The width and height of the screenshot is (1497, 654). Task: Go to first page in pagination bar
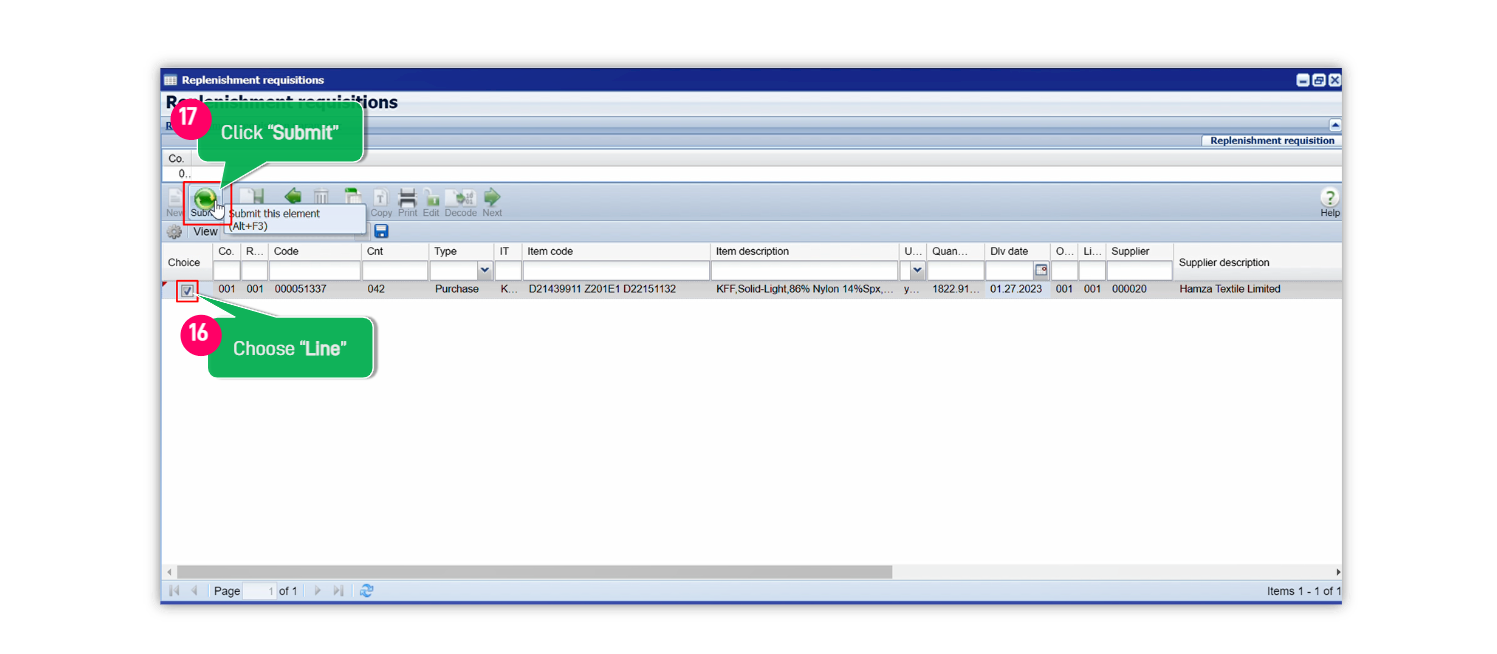point(174,591)
